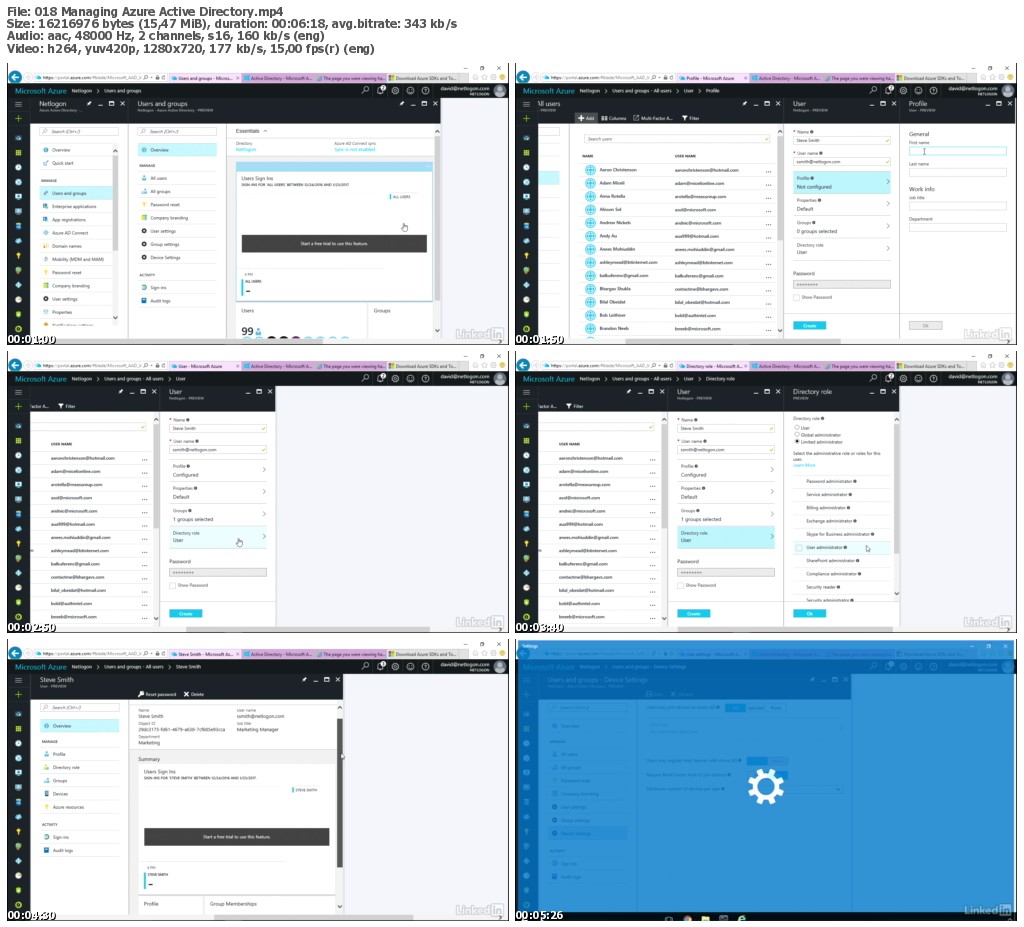Open notifications bell in the 00:01:00 frame

click(381, 90)
